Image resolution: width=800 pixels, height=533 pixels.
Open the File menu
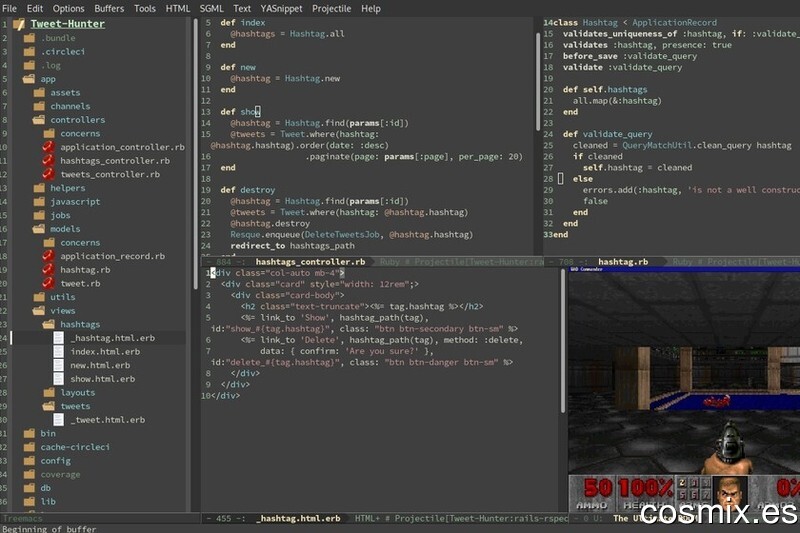pyautogui.click(x=9, y=9)
